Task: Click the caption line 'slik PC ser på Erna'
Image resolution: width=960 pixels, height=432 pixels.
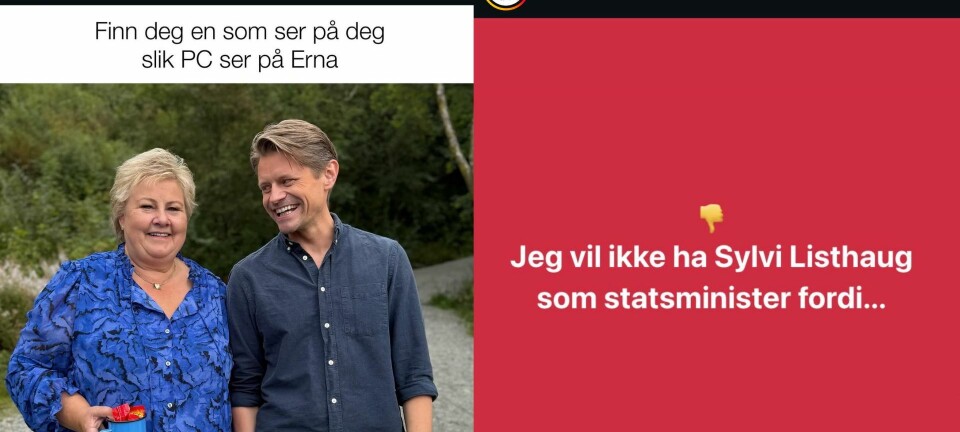Action: pos(239,60)
